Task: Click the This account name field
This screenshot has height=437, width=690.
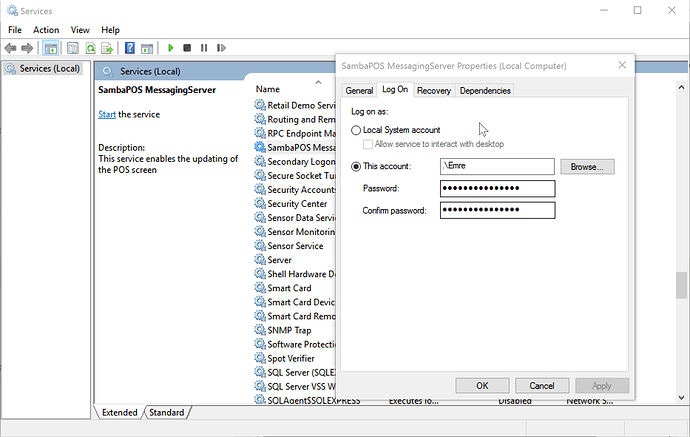Action: tap(497, 166)
